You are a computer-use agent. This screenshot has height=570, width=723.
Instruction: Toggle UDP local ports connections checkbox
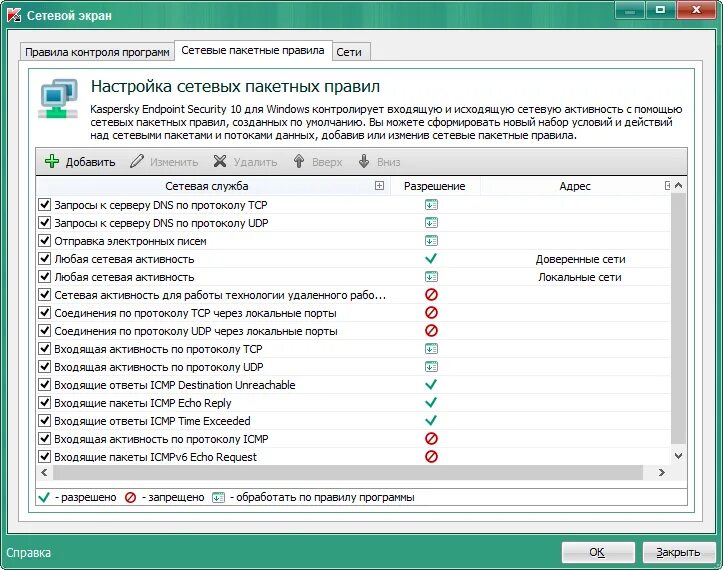[44, 330]
